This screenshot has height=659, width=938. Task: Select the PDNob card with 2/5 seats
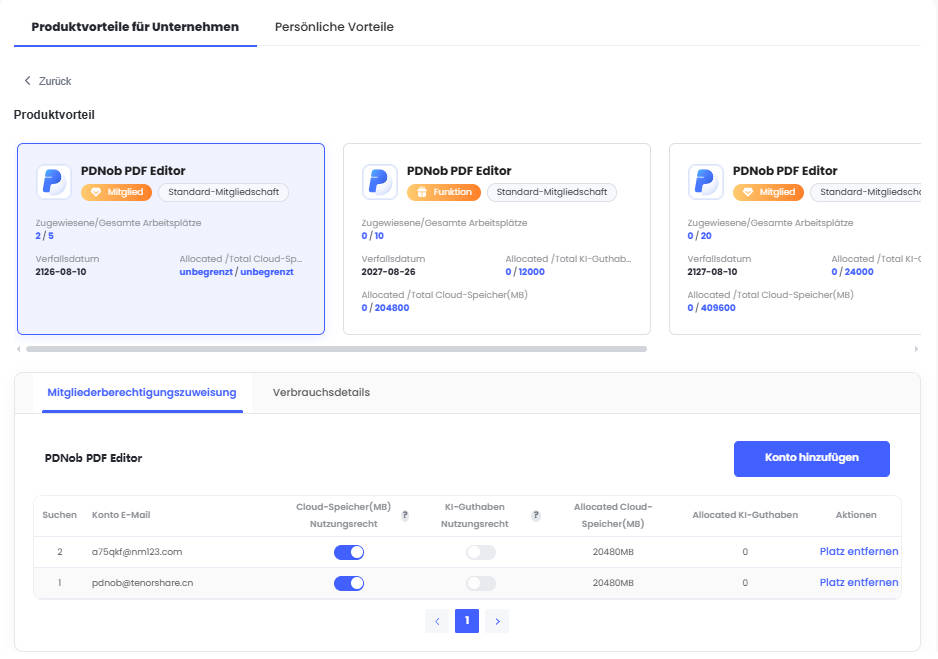171,239
